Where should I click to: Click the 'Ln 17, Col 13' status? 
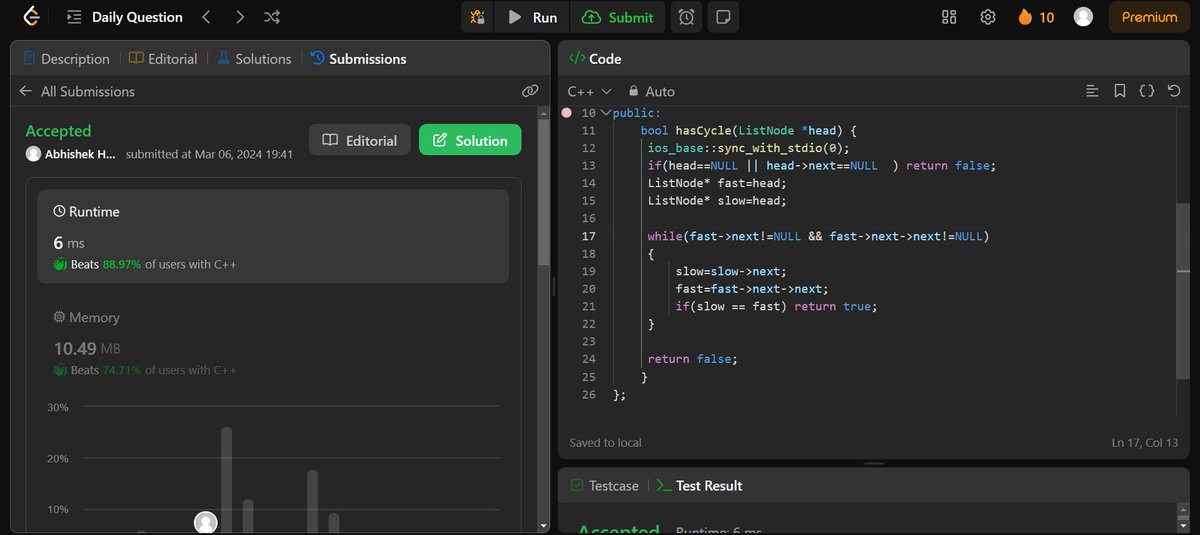pos(1145,442)
